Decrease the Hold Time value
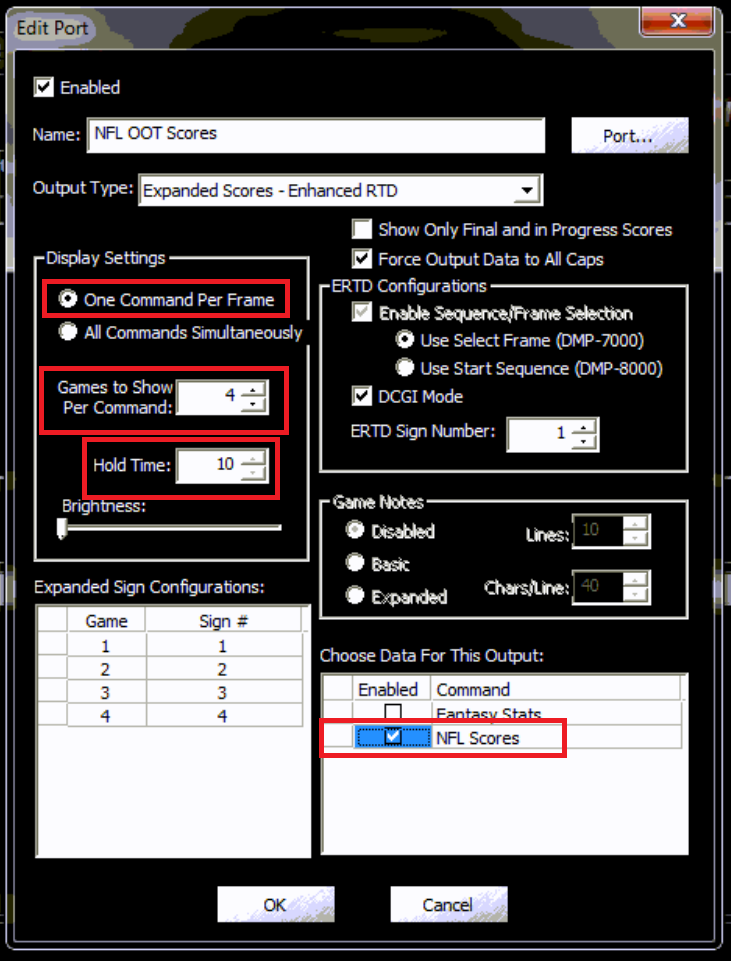This screenshot has width=731, height=961. (256, 473)
